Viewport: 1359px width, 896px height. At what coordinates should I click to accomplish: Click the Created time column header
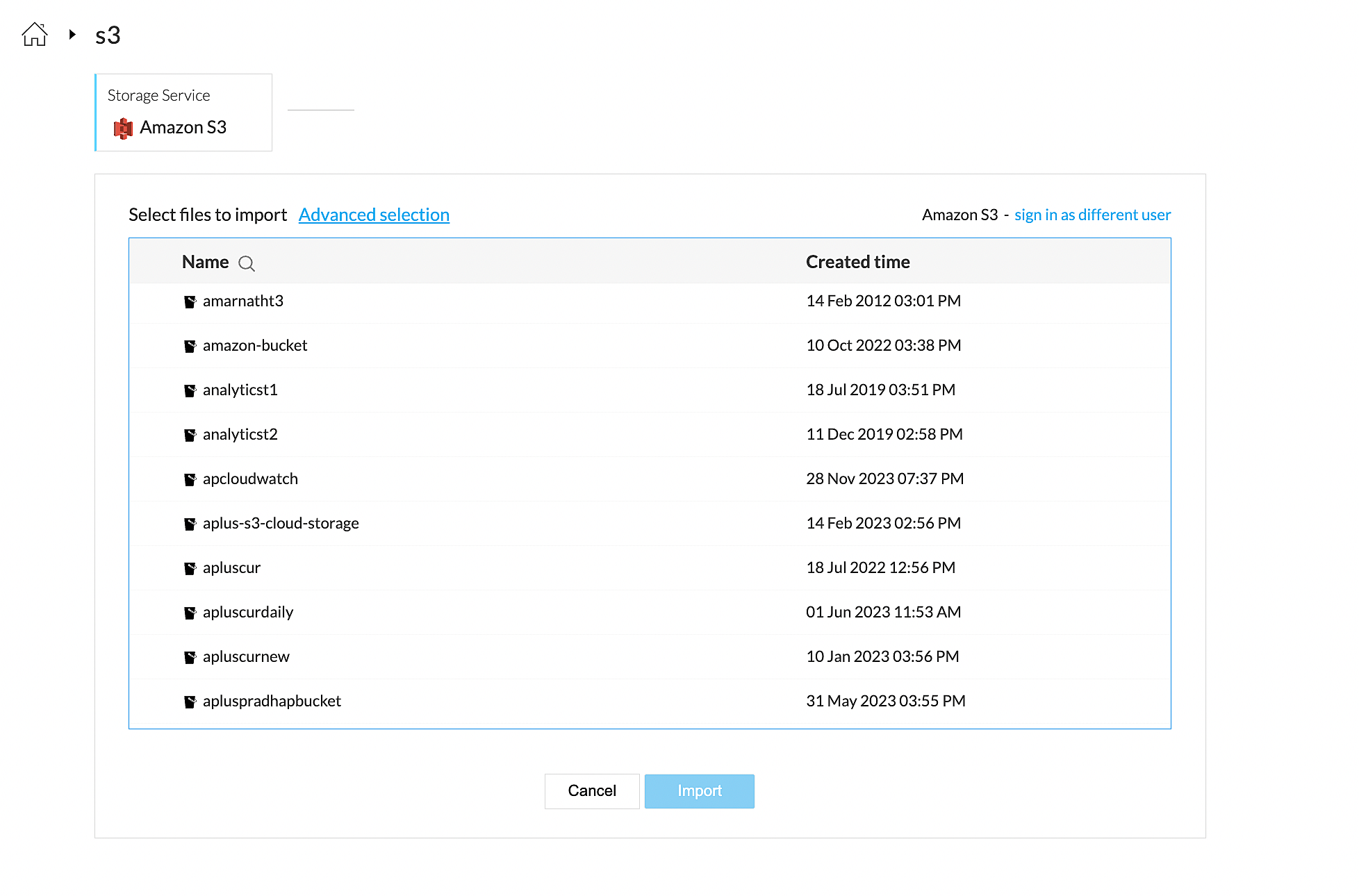click(x=857, y=262)
